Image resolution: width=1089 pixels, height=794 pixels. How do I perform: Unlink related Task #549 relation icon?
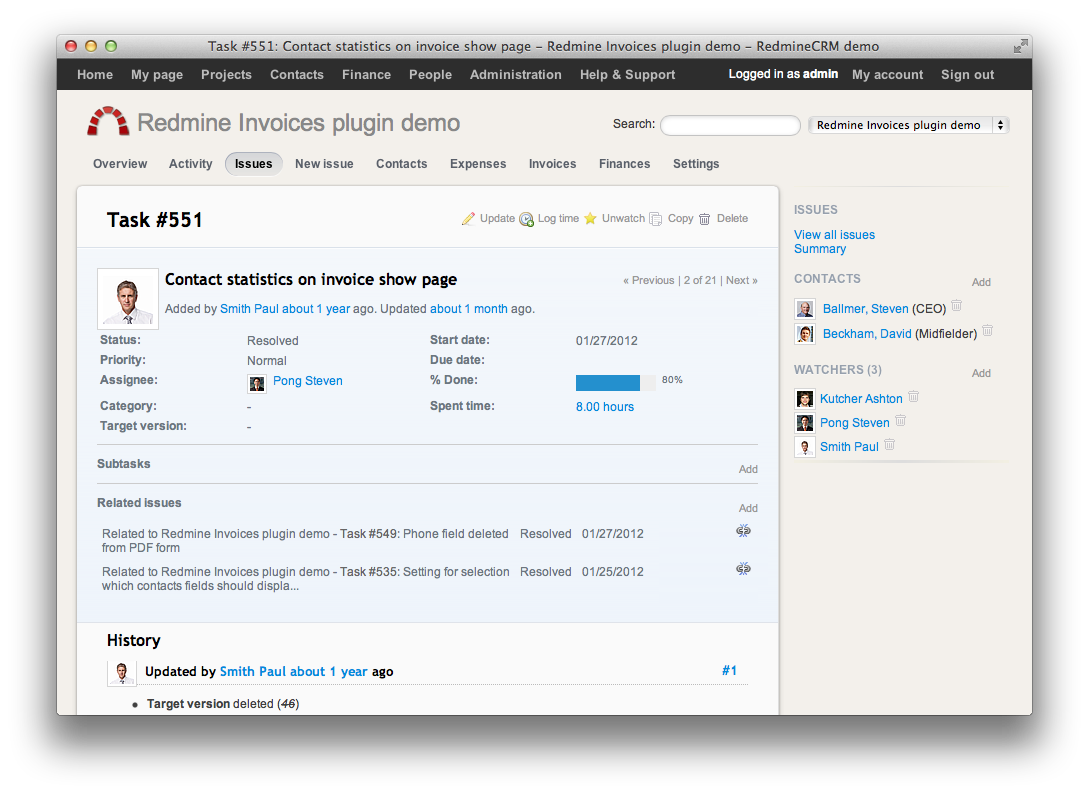[743, 531]
